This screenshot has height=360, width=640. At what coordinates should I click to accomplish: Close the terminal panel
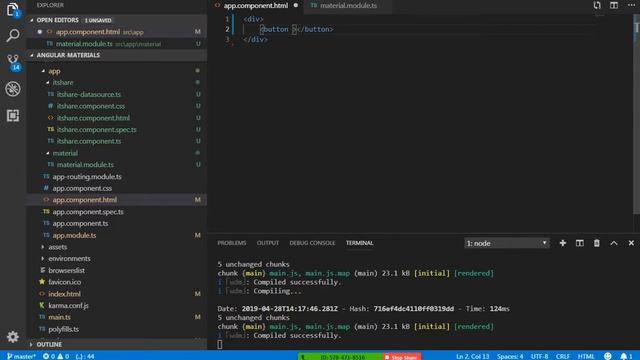coord(631,243)
